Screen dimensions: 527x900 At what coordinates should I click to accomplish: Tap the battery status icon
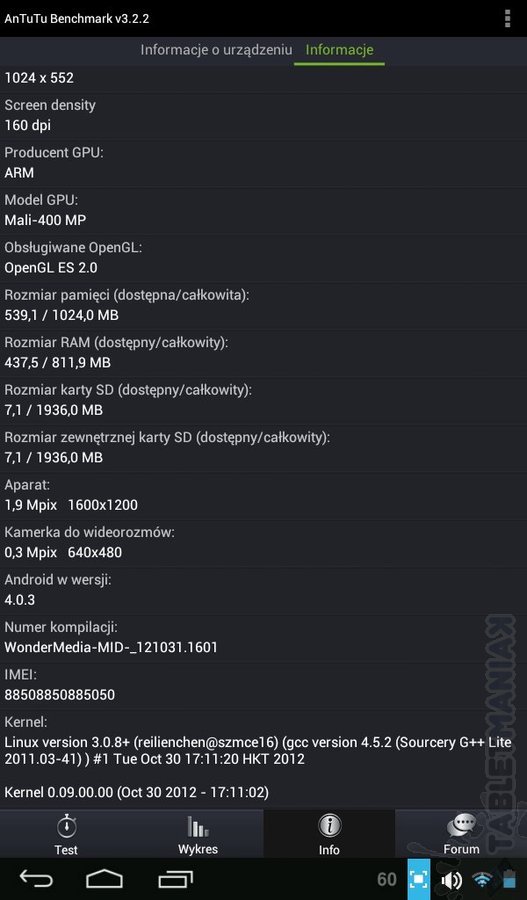pyautogui.click(x=509, y=879)
